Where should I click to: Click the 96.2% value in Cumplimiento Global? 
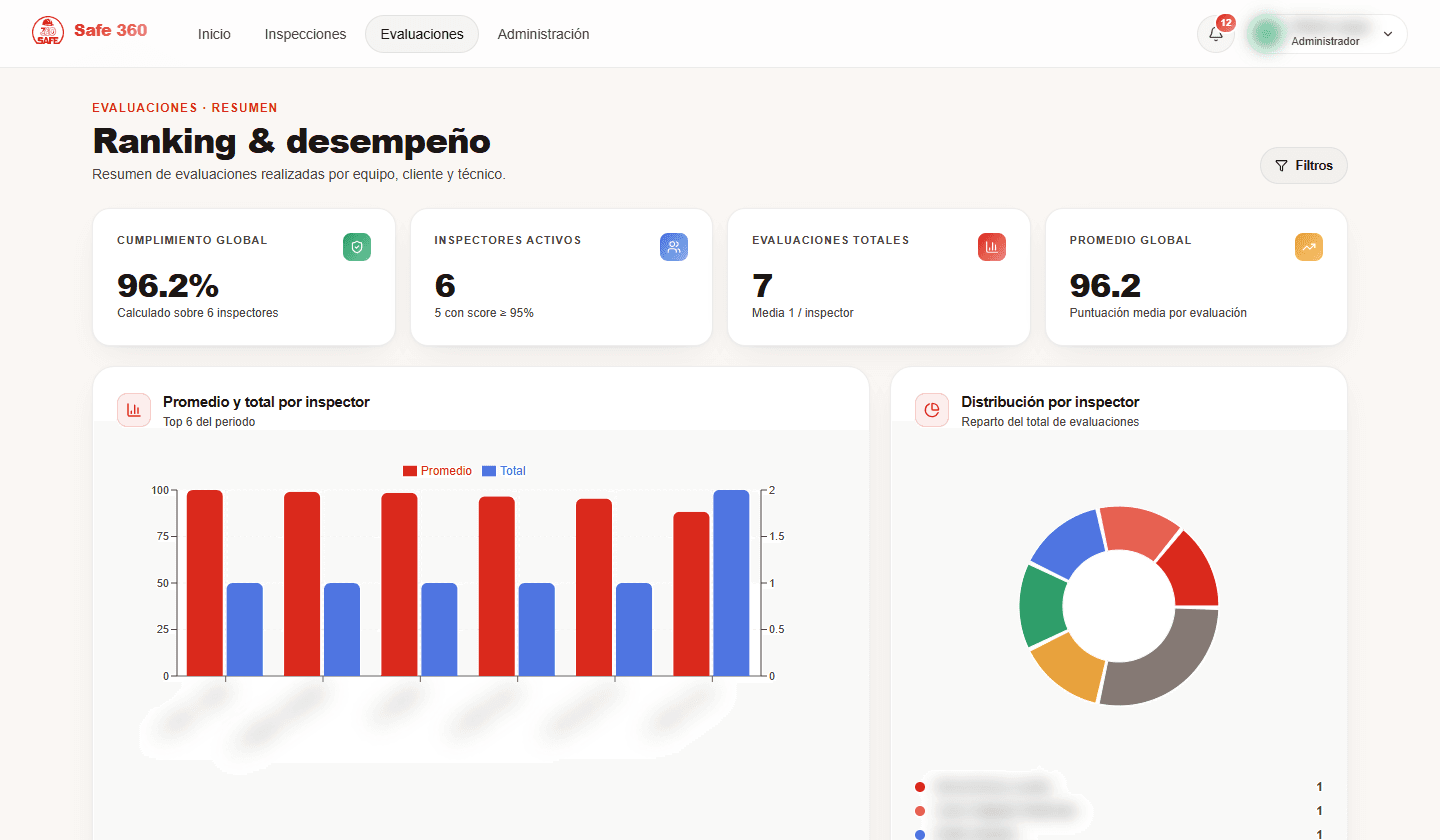click(x=168, y=286)
